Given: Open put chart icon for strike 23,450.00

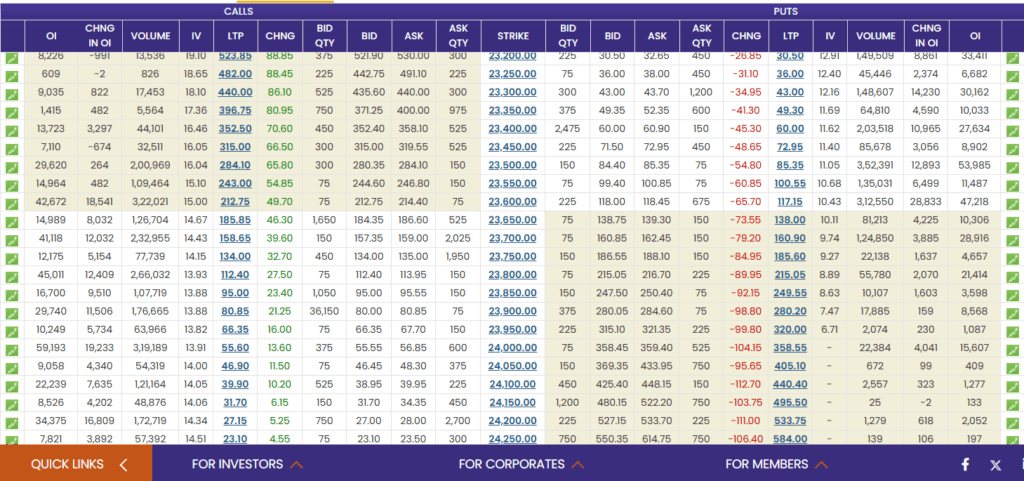Looking at the screenshot, I should tap(1012, 149).
